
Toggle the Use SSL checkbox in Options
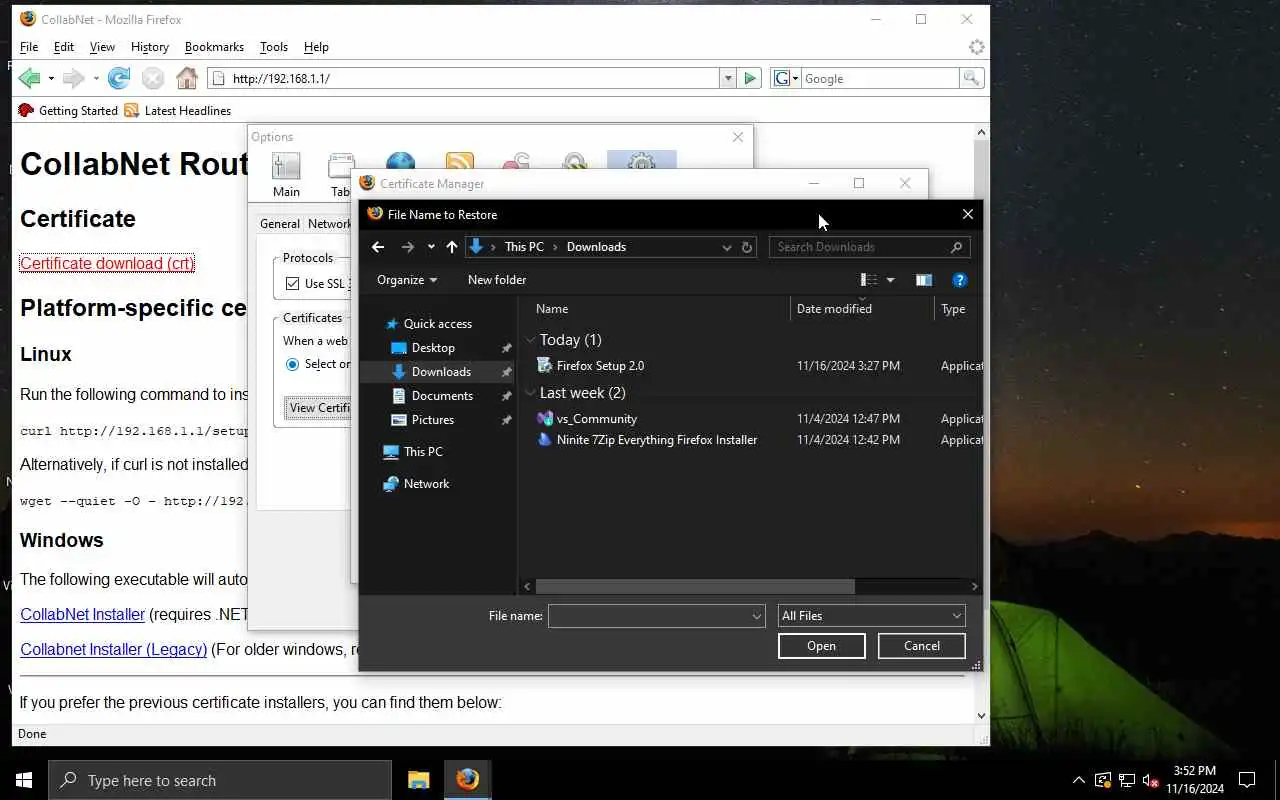(x=292, y=284)
